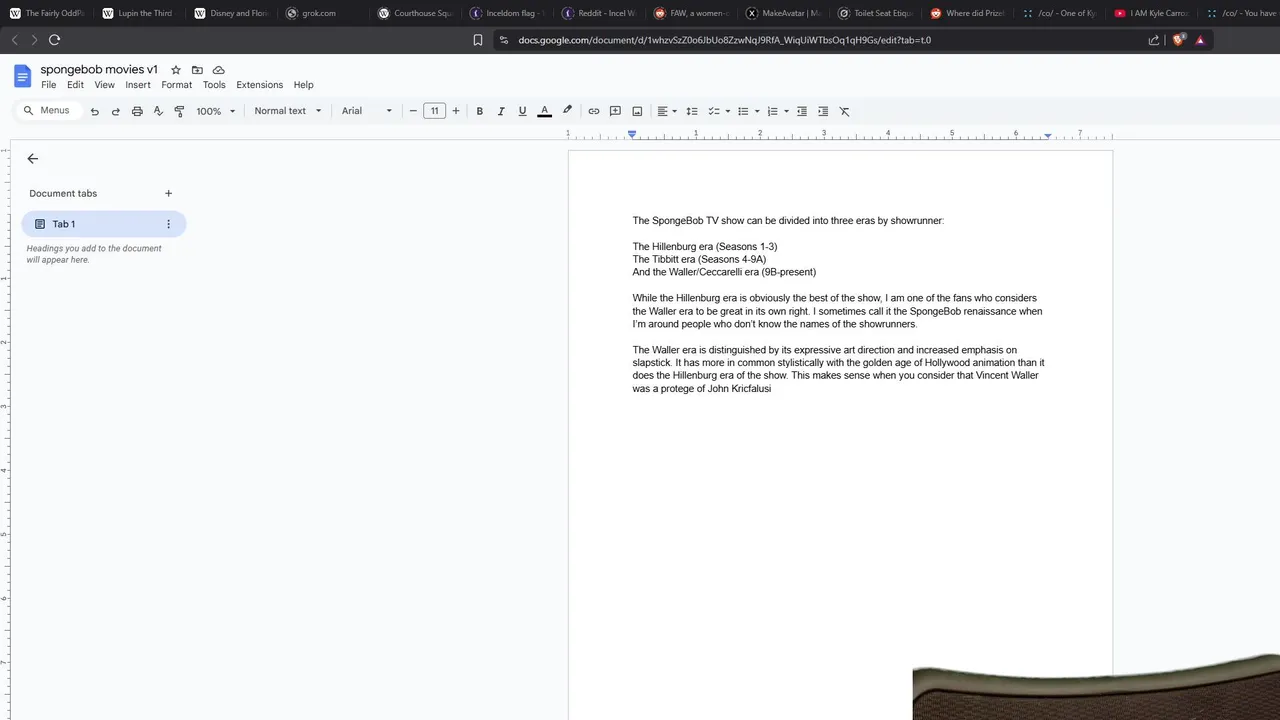Increase font size with plus button
Image resolution: width=1280 pixels, height=720 pixels.
tap(456, 111)
